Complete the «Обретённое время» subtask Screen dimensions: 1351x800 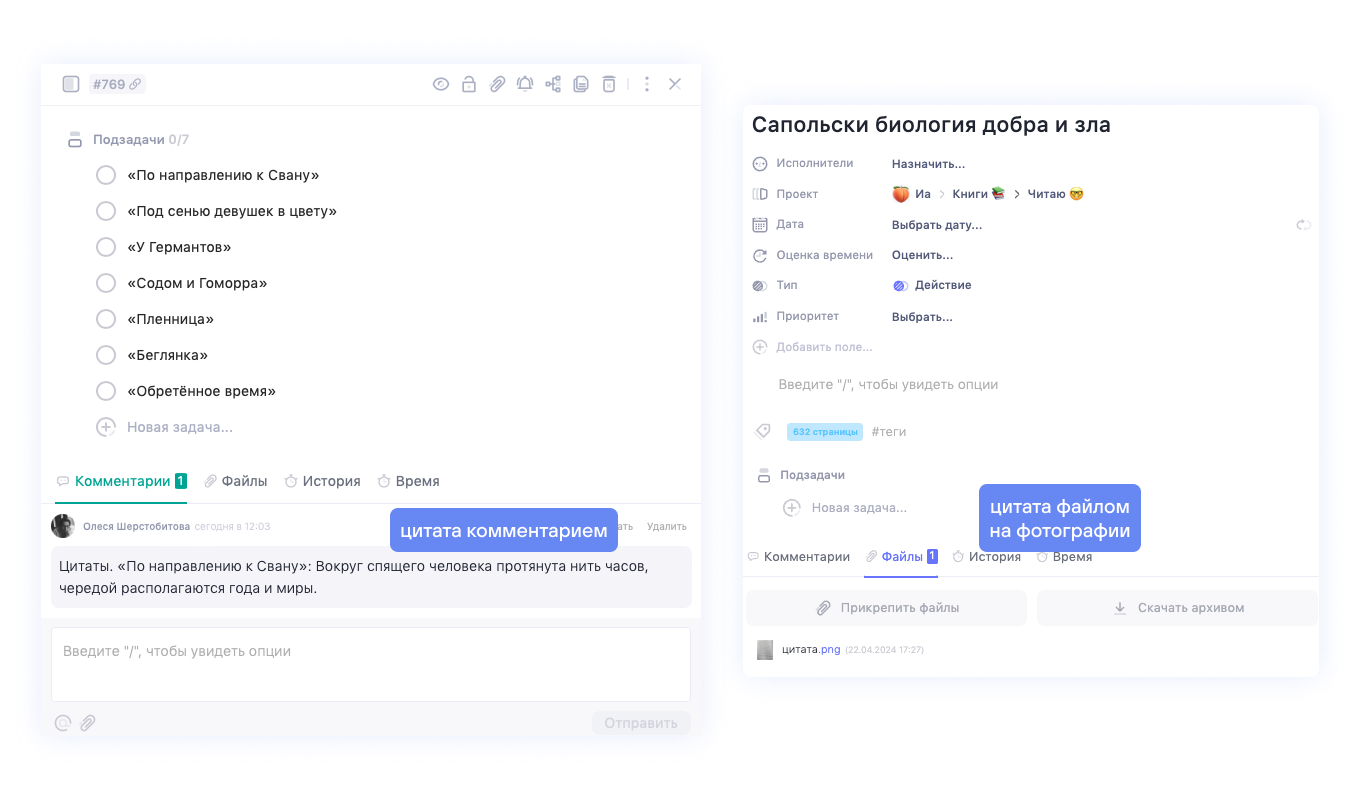[x=106, y=391]
